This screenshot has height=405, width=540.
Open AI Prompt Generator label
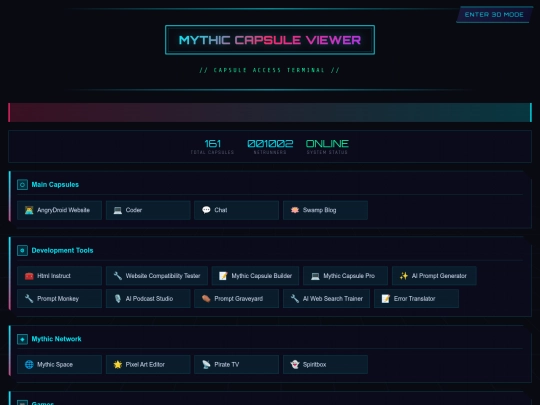click(439, 276)
